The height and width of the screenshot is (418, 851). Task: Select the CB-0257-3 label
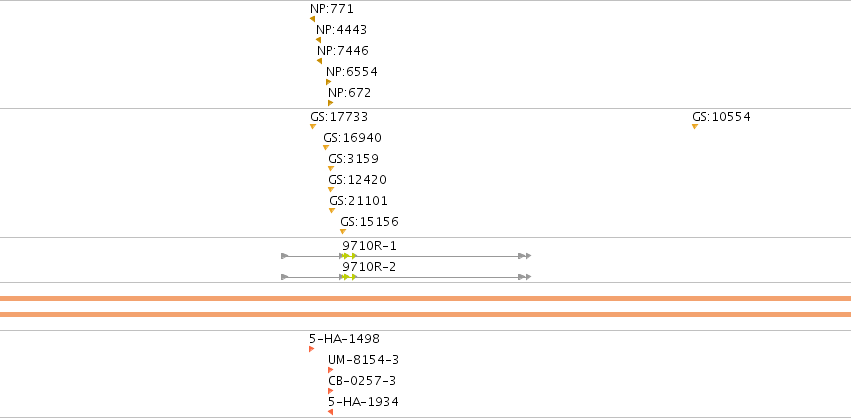pos(362,381)
